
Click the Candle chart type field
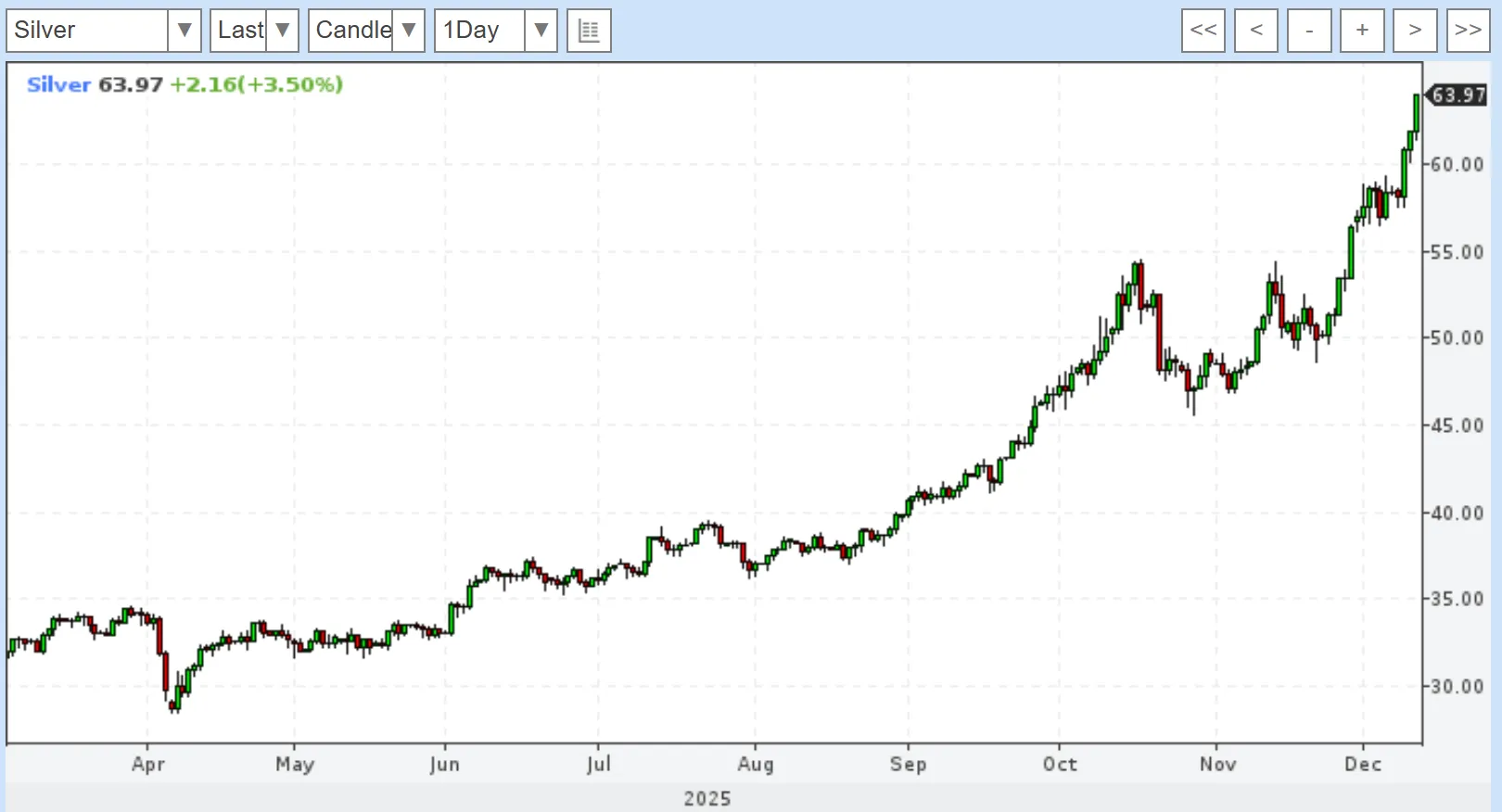(x=351, y=31)
